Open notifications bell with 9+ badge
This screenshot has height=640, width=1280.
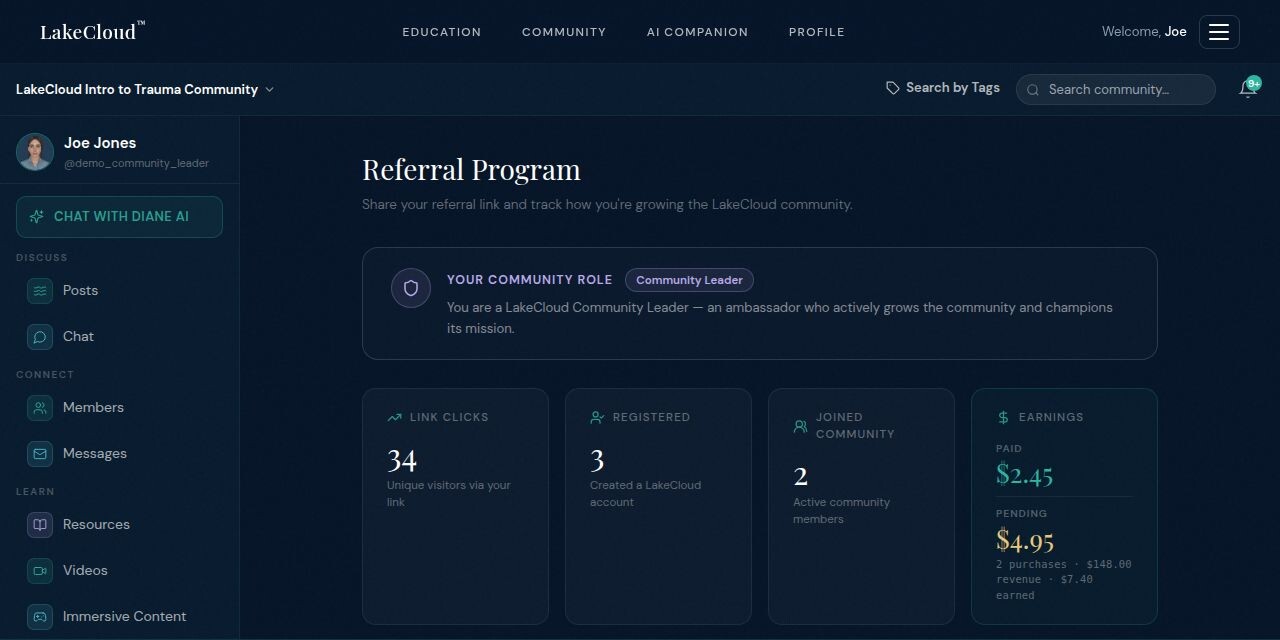(1248, 89)
